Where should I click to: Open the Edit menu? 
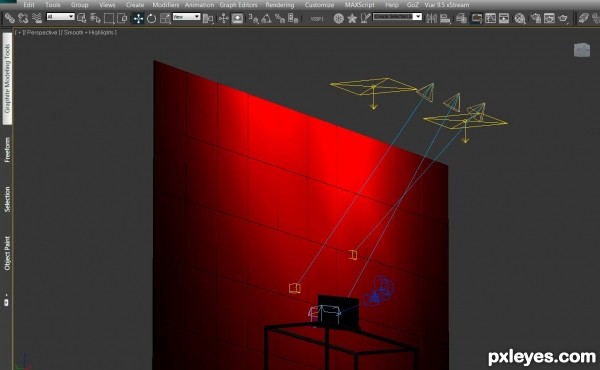tap(29, 5)
